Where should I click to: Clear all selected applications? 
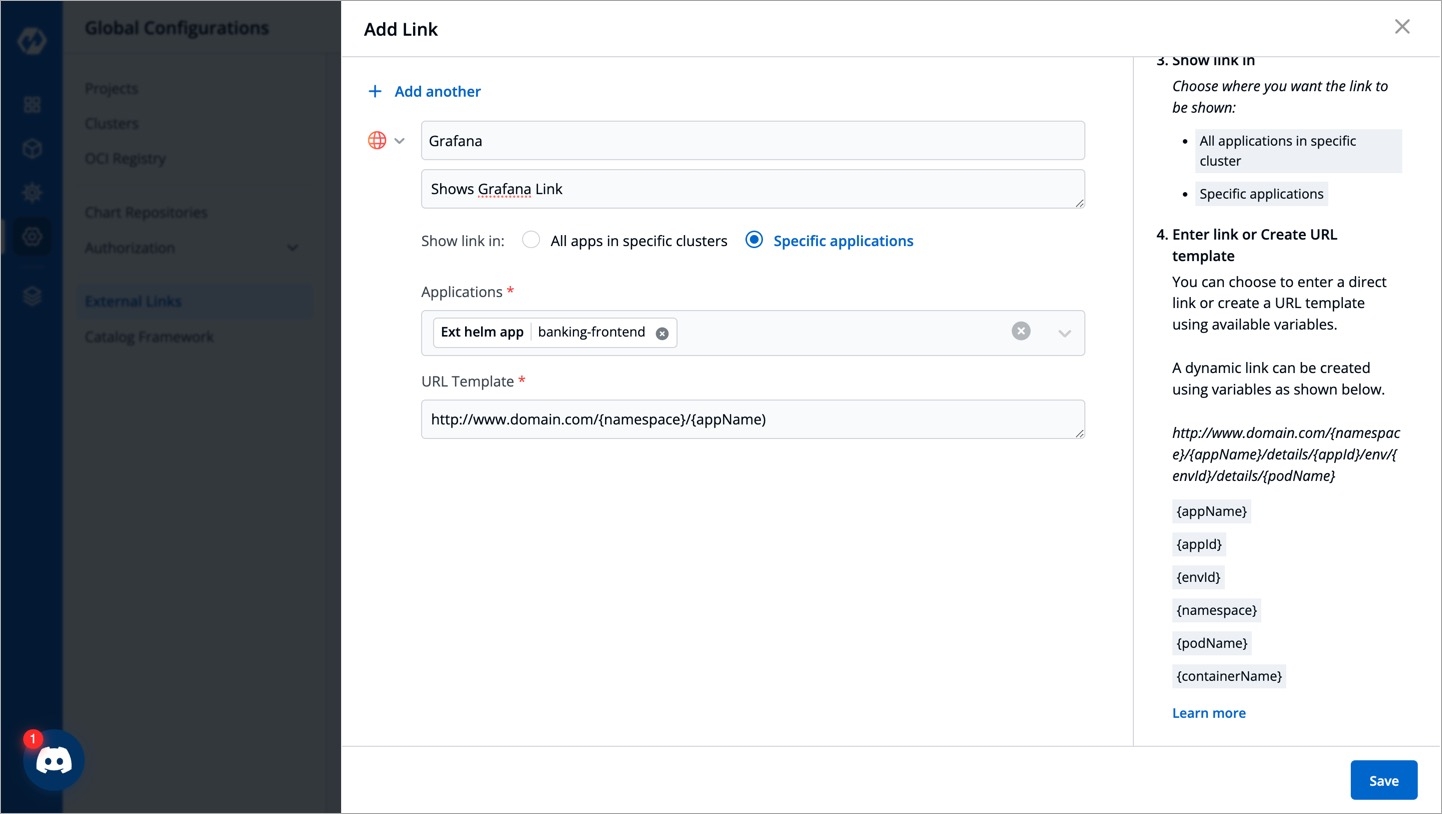pyautogui.click(x=1020, y=331)
